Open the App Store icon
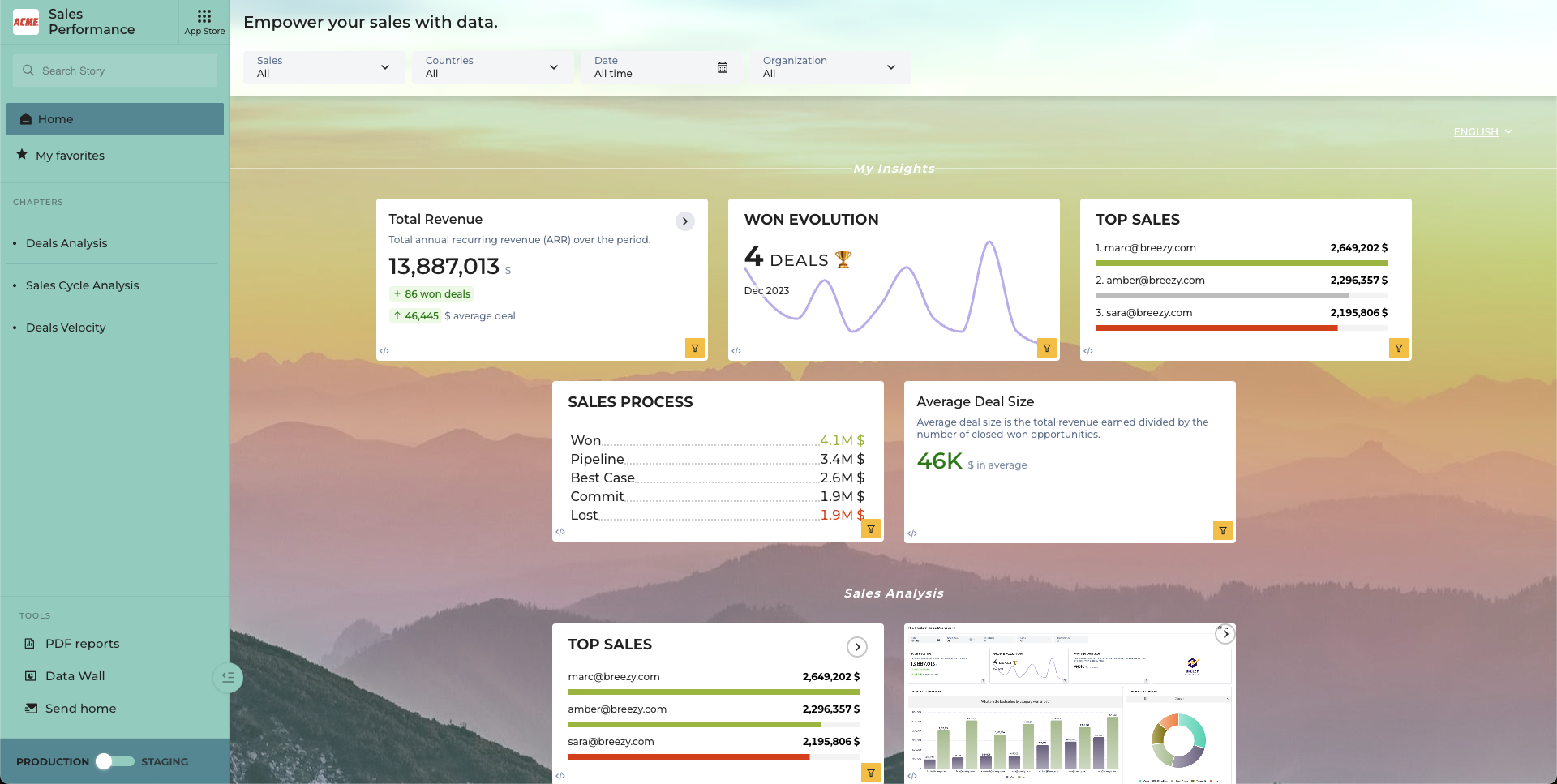Screen dimensions: 1557x784 pyautogui.click(x=204, y=17)
